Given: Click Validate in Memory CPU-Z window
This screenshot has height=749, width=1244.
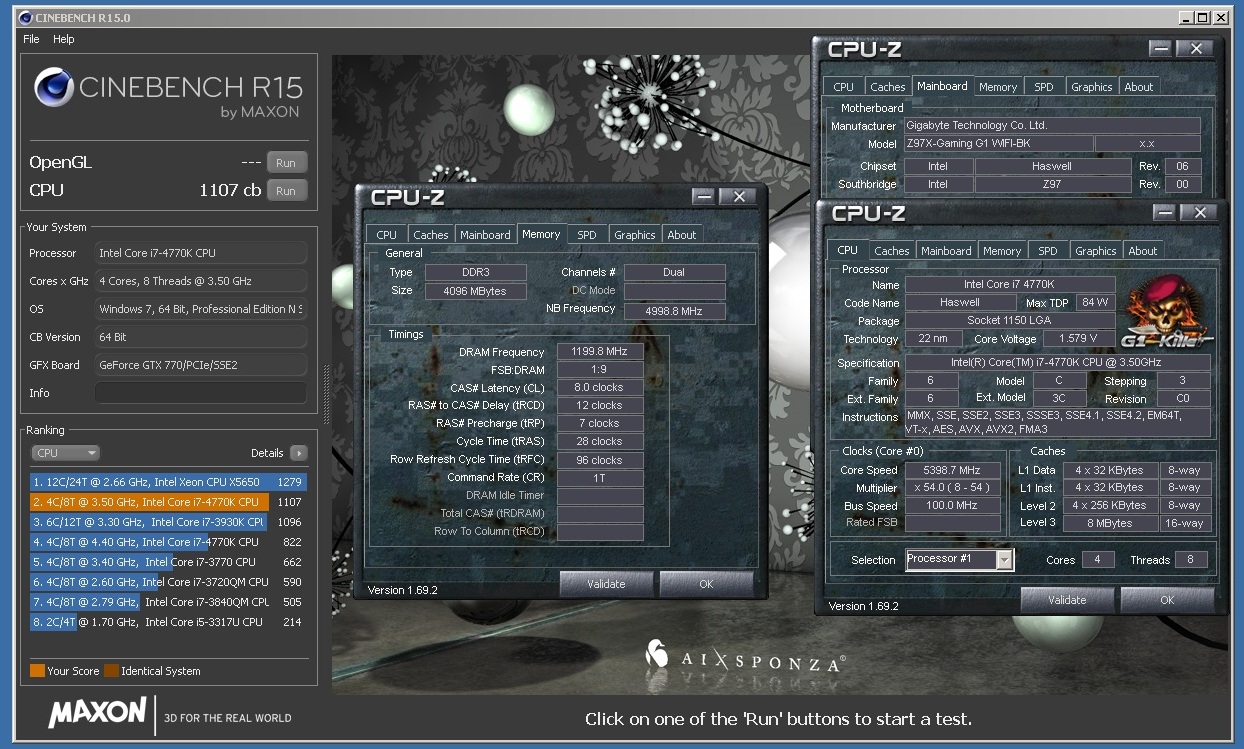Looking at the screenshot, I should (606, 584).
